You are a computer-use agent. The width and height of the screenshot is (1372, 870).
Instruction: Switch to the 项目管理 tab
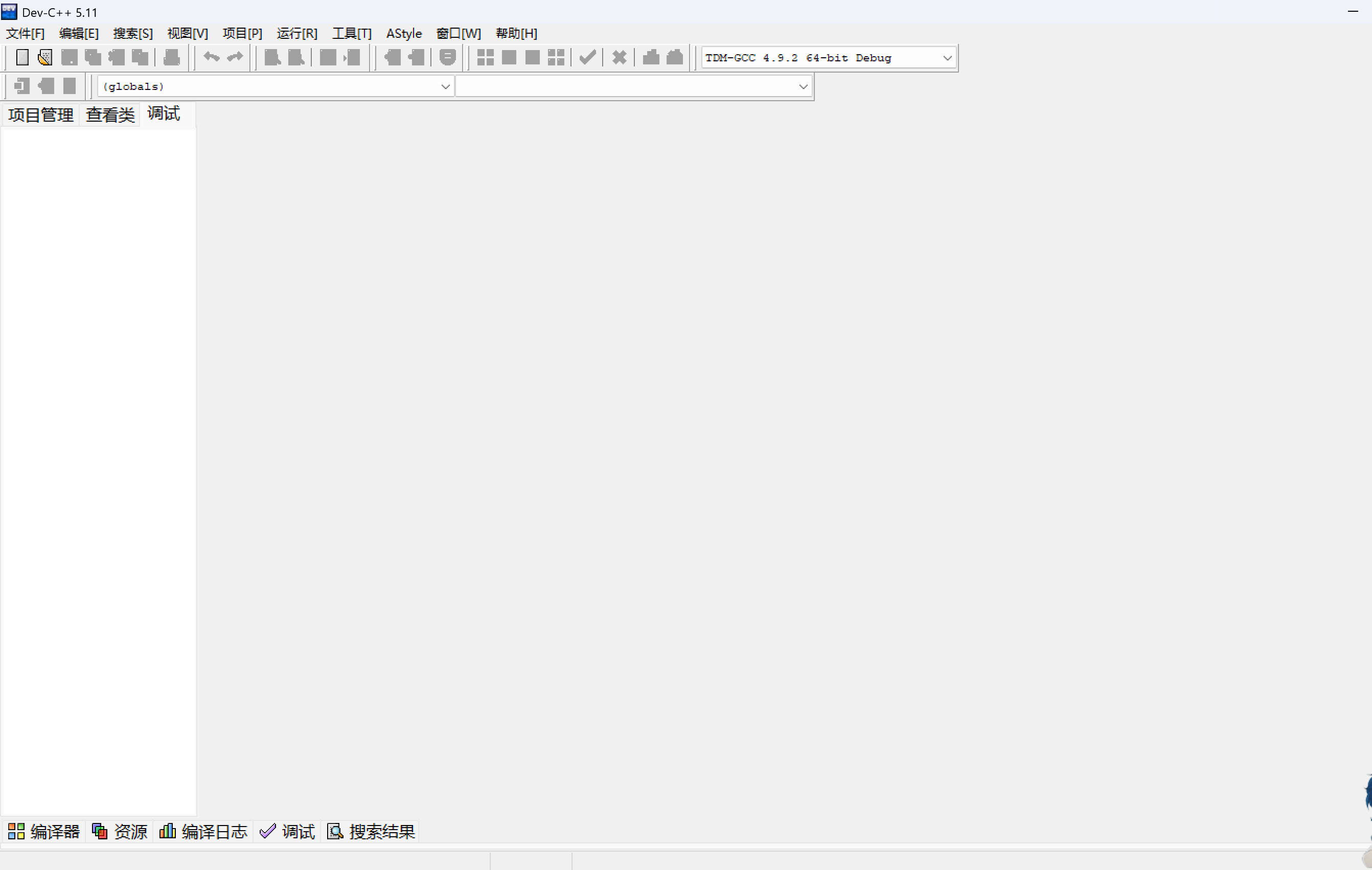click(41, 115)
